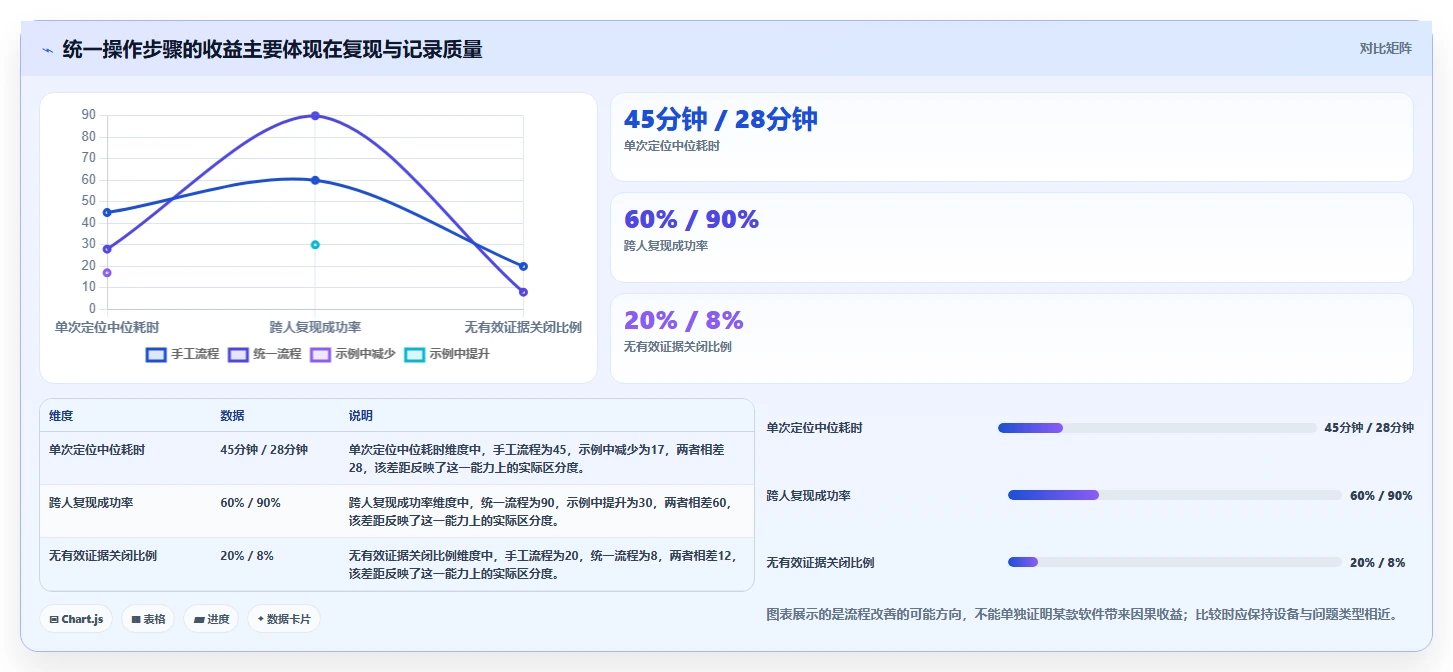This screenshot has height=672, width=1453.
Task: Click the 单次定位中位耗时 progress bar
Action: pyautogui.click(x=1157, y=428)
